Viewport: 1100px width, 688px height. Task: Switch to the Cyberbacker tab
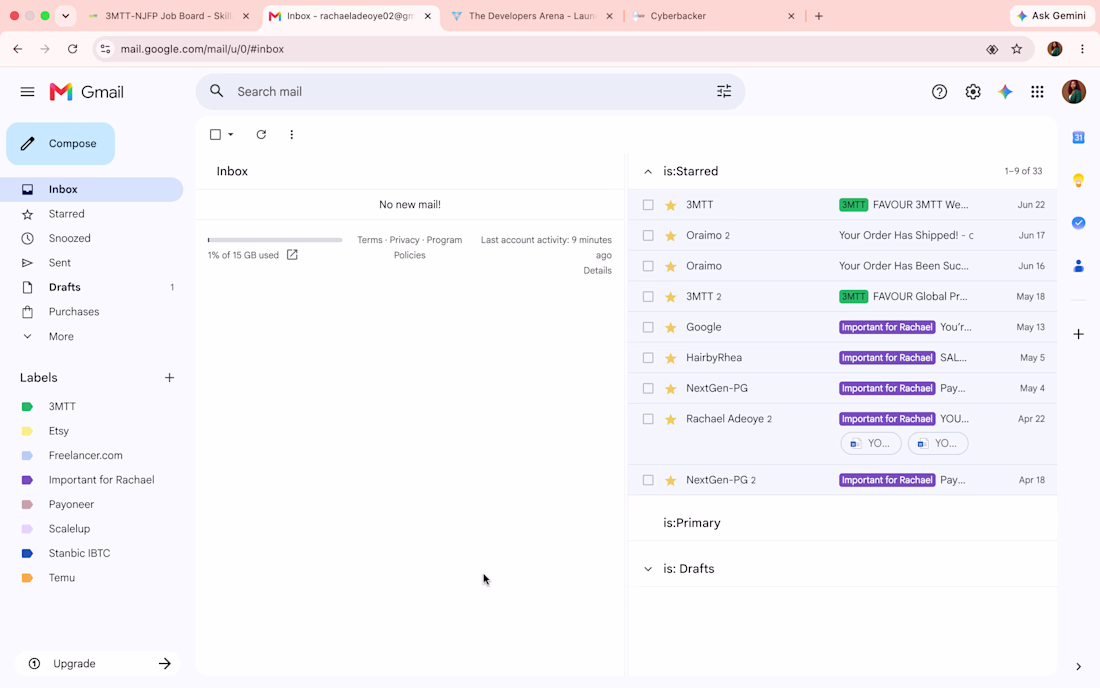714,15
